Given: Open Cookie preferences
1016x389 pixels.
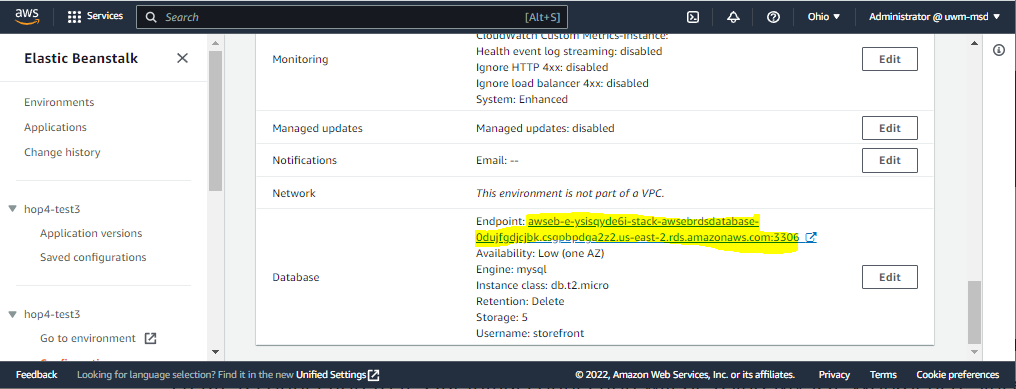Looking at the screenshot, I should coord(958,375).
